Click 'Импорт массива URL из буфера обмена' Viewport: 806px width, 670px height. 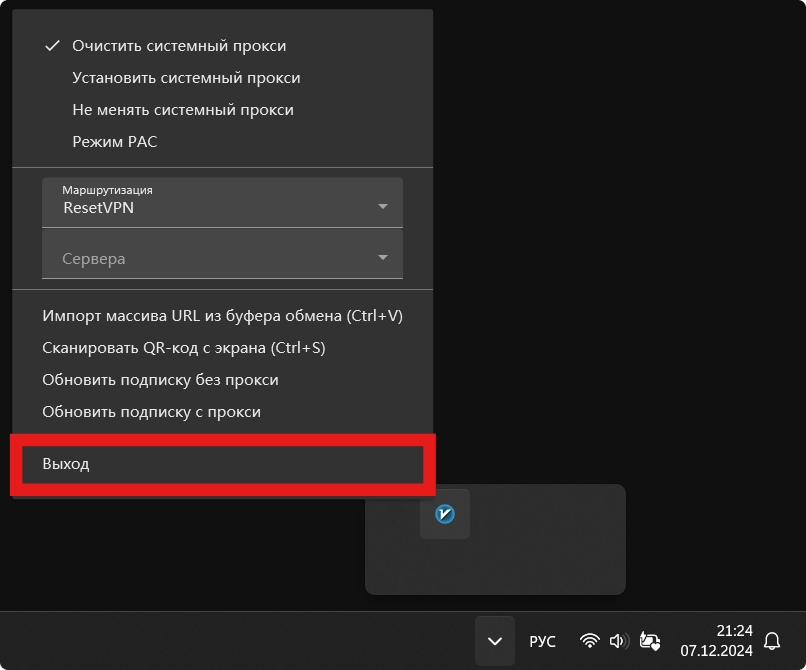click(222, 316)
